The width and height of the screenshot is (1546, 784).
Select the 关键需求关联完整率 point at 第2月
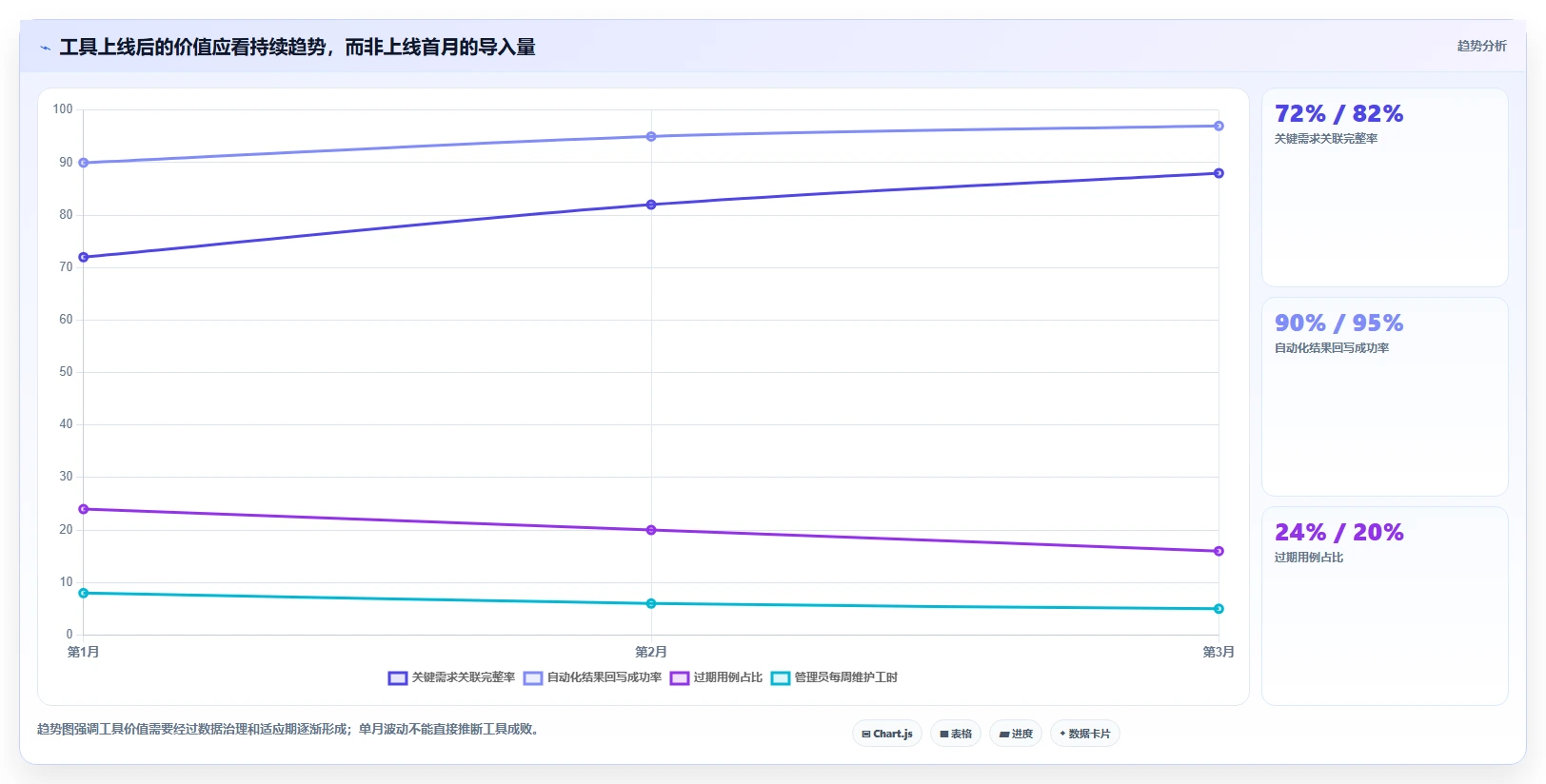pos(651,205)
